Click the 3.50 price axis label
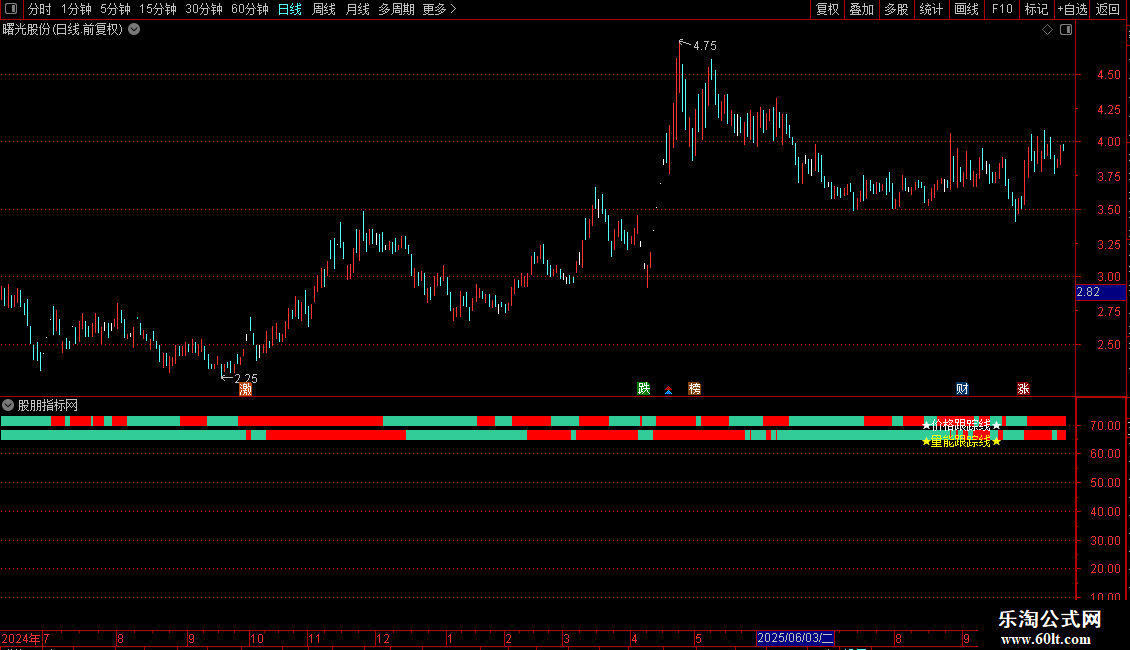The height and width of the screenshot is (650, 1130). pos(1108,210)
